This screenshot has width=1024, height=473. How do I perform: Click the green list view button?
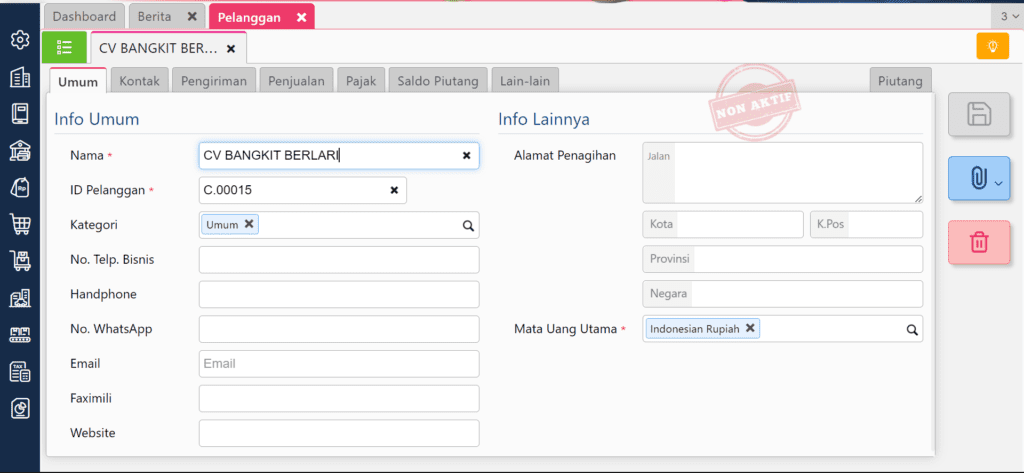click(x=64, y=48)
